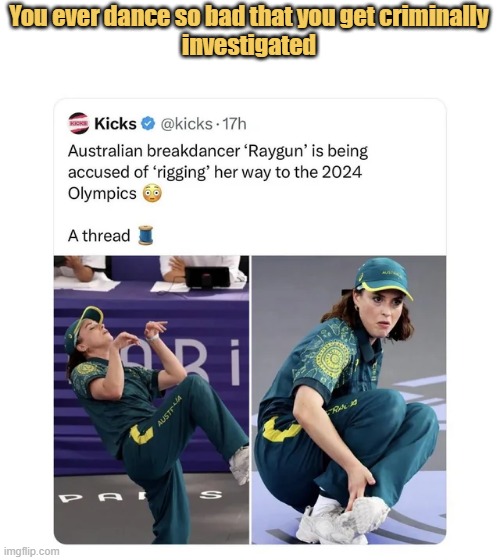Click the blue thread spool emoji
500x560 pixels.
coord(146,235)
